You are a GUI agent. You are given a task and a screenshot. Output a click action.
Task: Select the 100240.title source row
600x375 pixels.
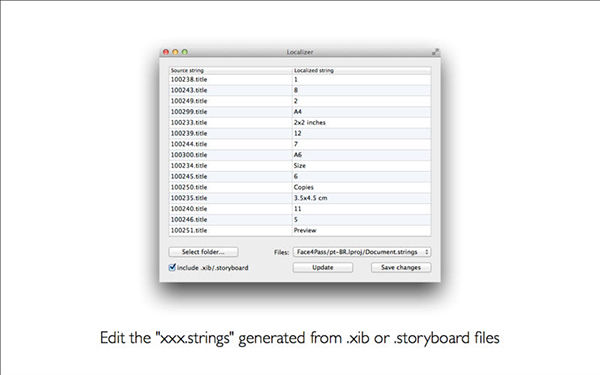(230, 209)
